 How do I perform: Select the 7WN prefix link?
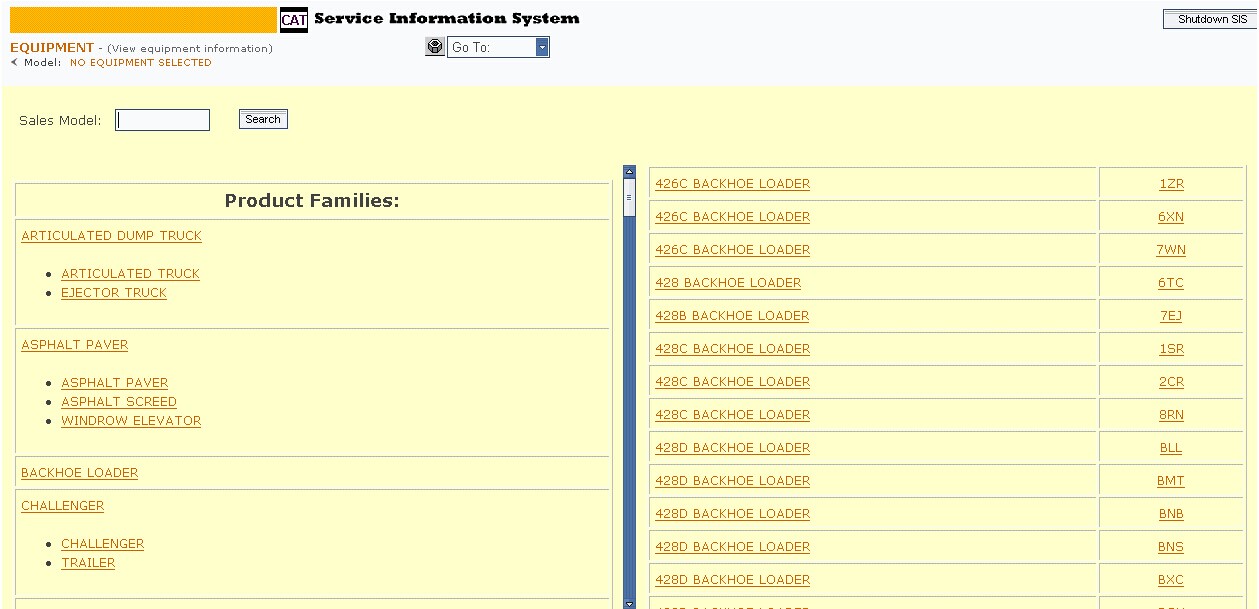coord(1171,250)
